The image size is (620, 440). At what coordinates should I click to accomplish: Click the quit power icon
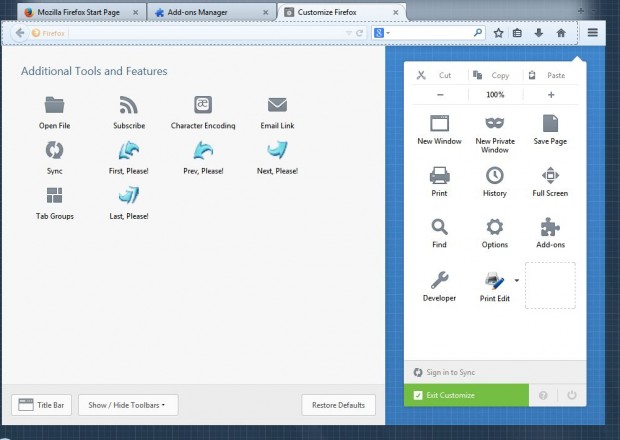click(572, 395)
